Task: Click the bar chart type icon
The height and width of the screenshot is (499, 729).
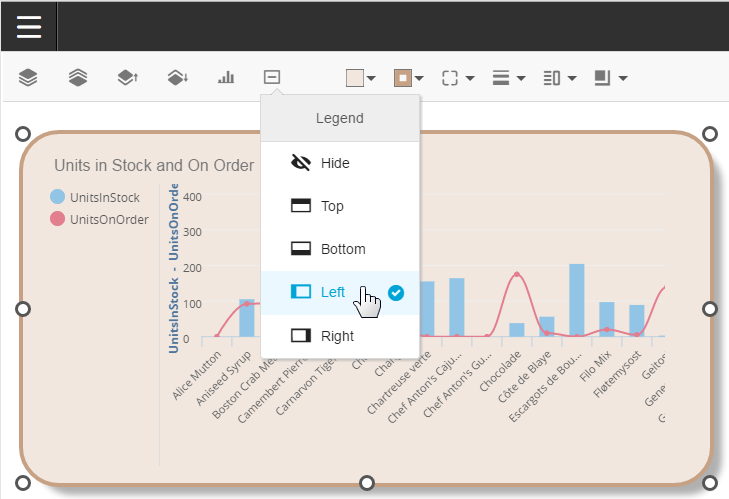Action: pos(226,77)
